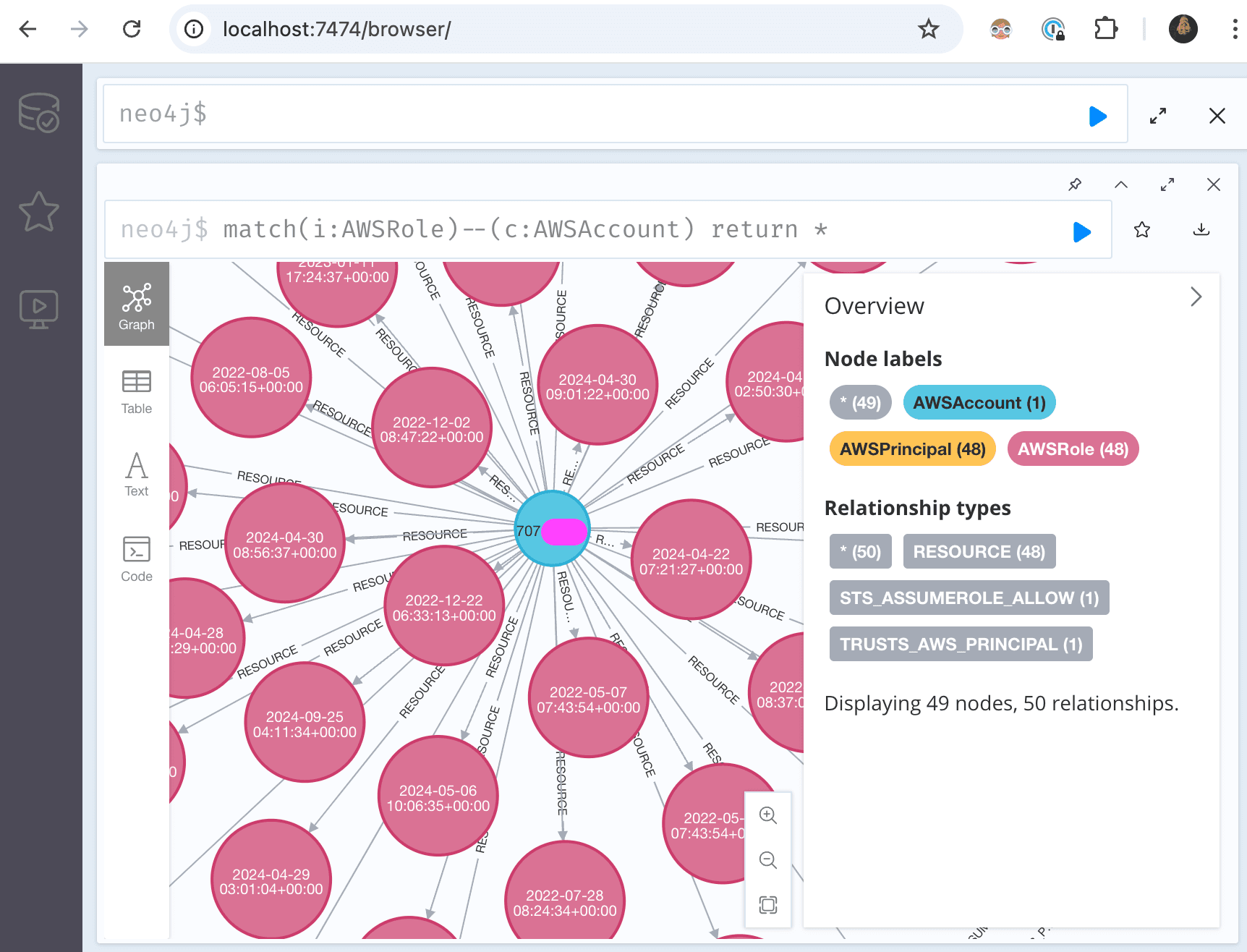This screenshot has height=952, width=1247.
Task: Go forward in the browser
Action: pos(80,29)
